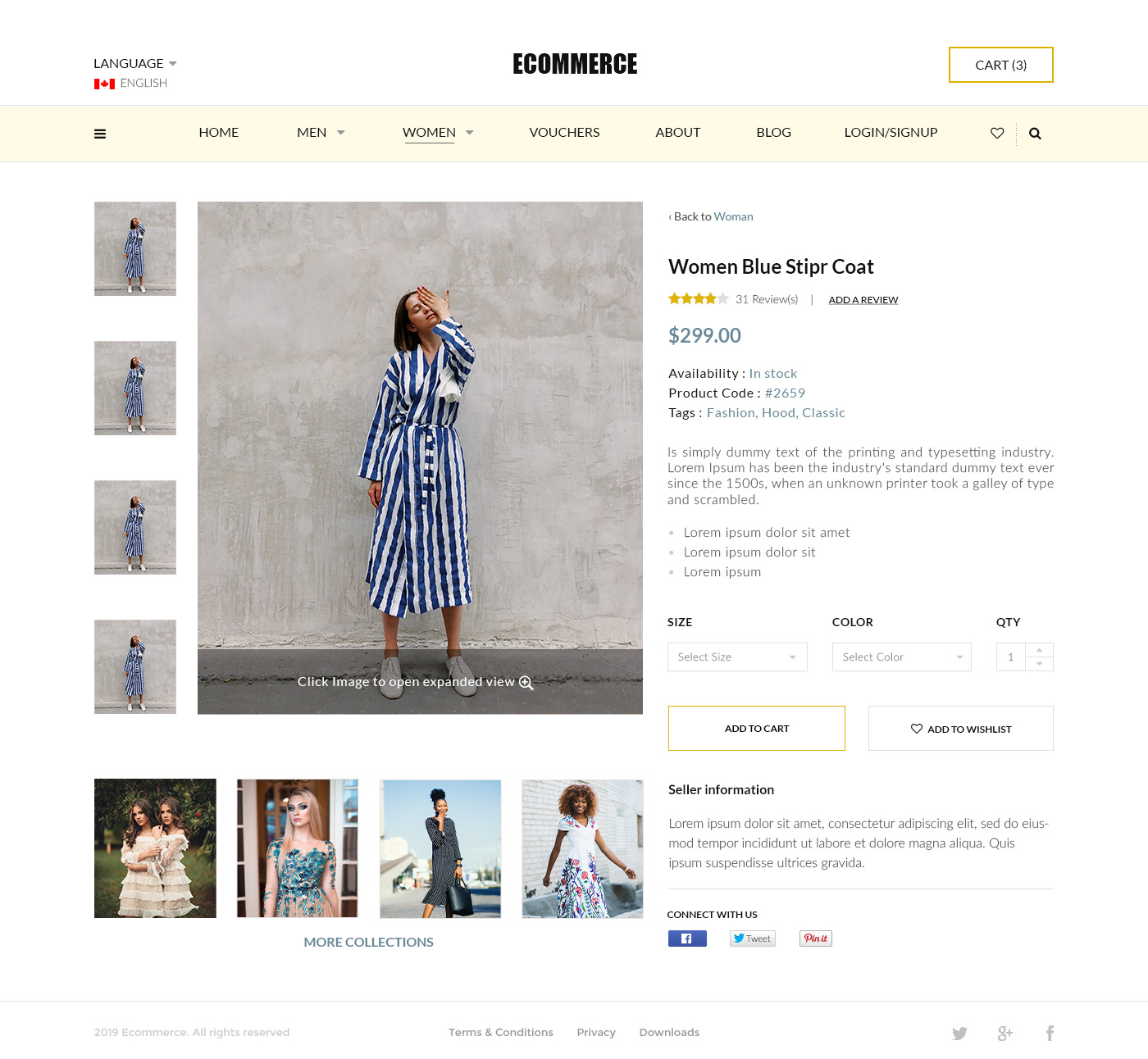Open search with the magnifier icon
This screenshot has height=1059, width=1148.
(x=1035, y=134)
